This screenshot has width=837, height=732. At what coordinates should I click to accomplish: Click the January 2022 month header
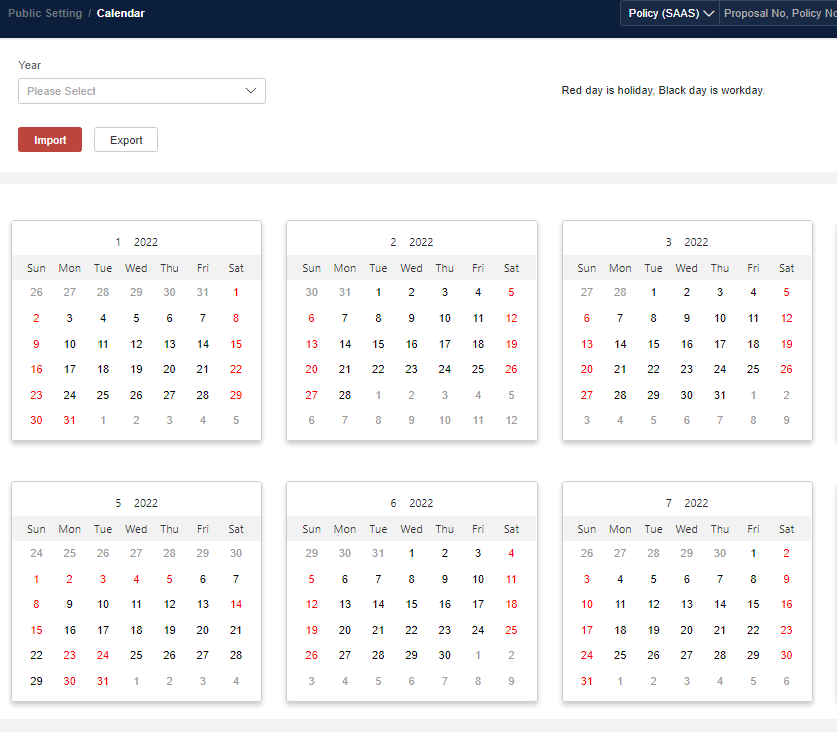tap(136, 241)
